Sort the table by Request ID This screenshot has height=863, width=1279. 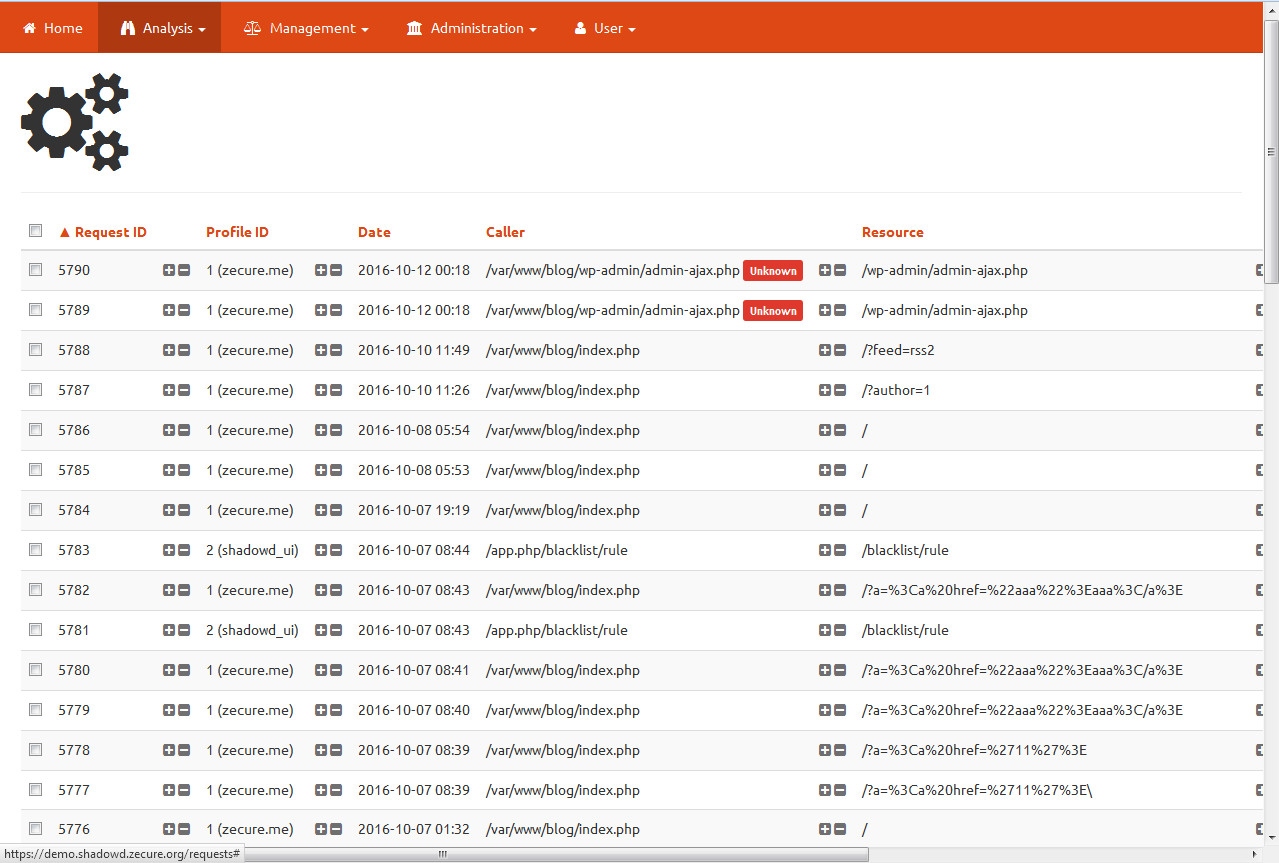pos(102,232)
